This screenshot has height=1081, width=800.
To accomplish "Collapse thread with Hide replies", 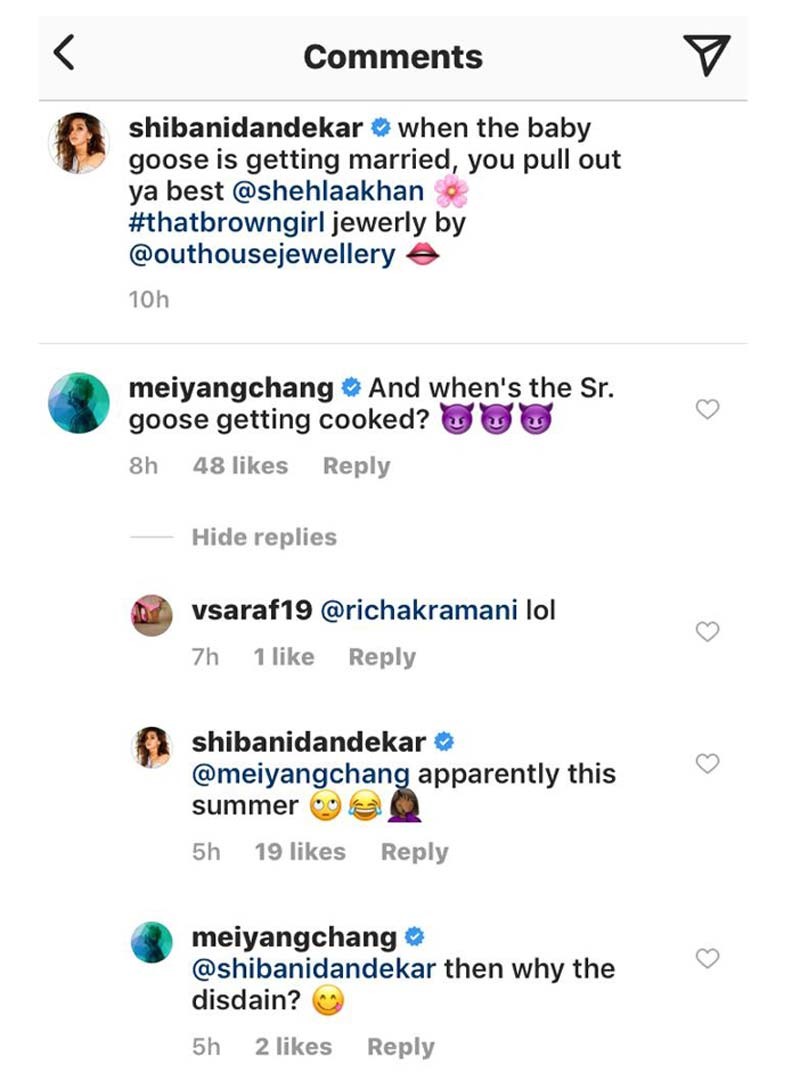I will point(264,538).
